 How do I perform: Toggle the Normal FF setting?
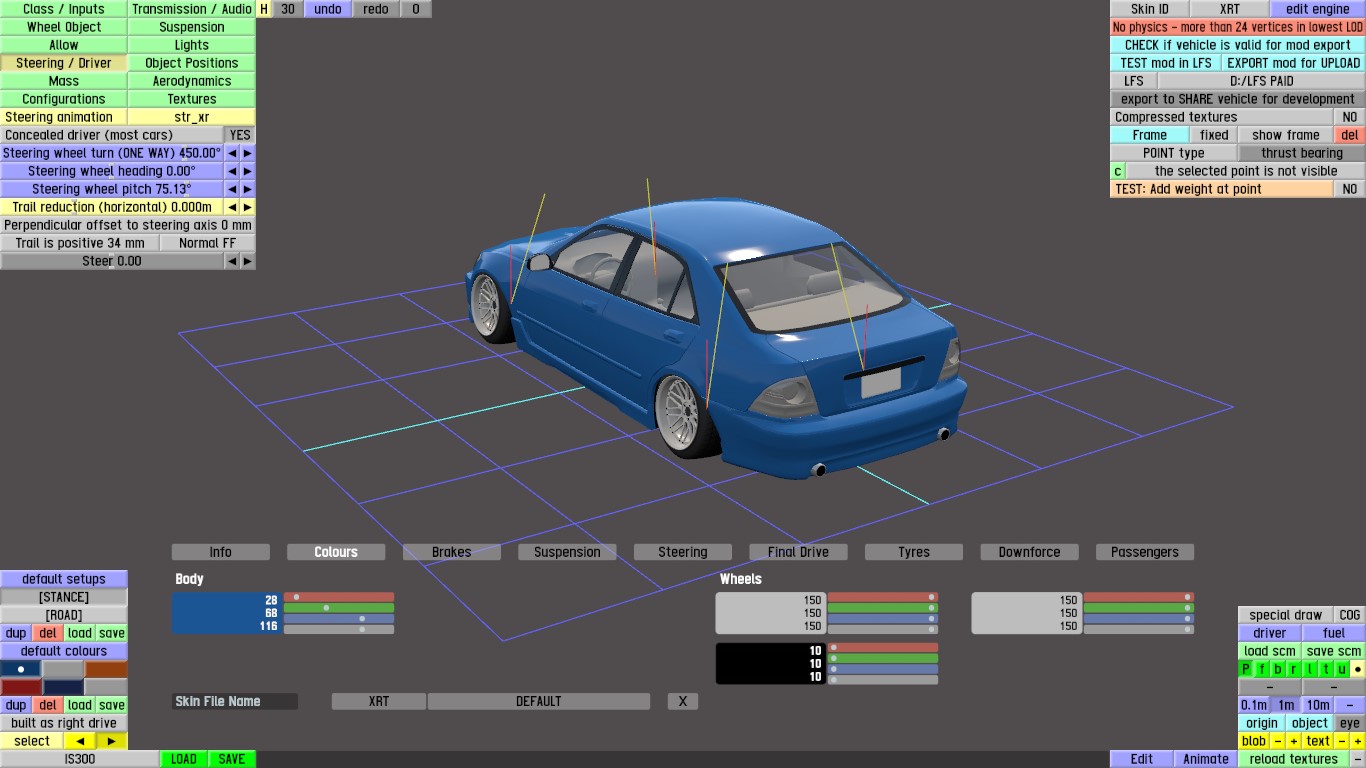point(208,243)
